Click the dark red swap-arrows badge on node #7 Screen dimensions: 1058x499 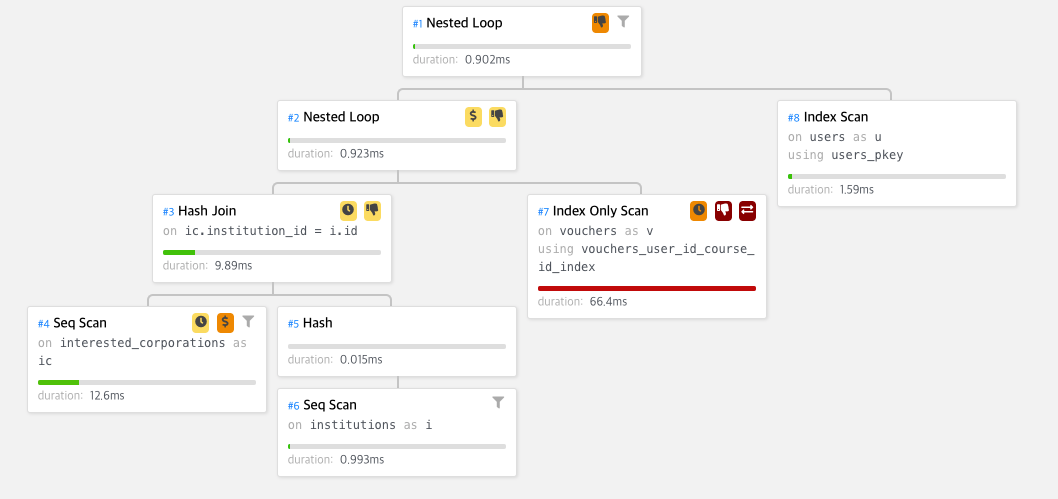tap(748, 210)
